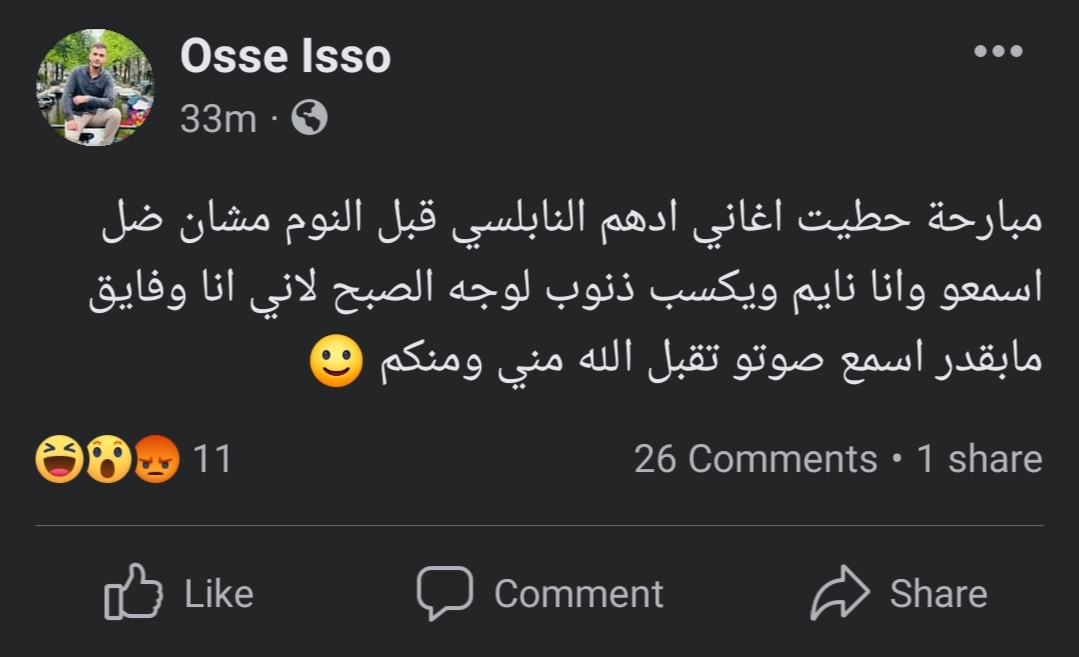Viewport: 1079px width, 657px height.
Task: Click the Share arrow icon
Action: [841, 592]
